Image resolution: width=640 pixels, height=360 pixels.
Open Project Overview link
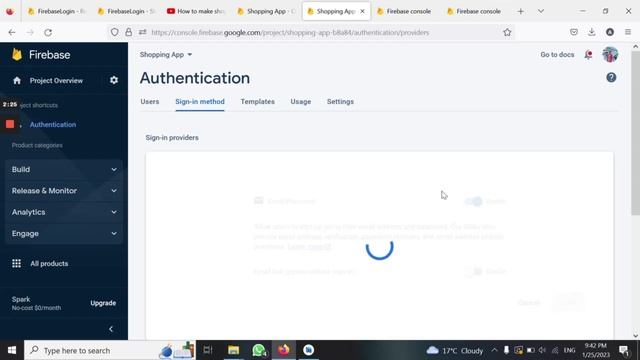(56, 80)
